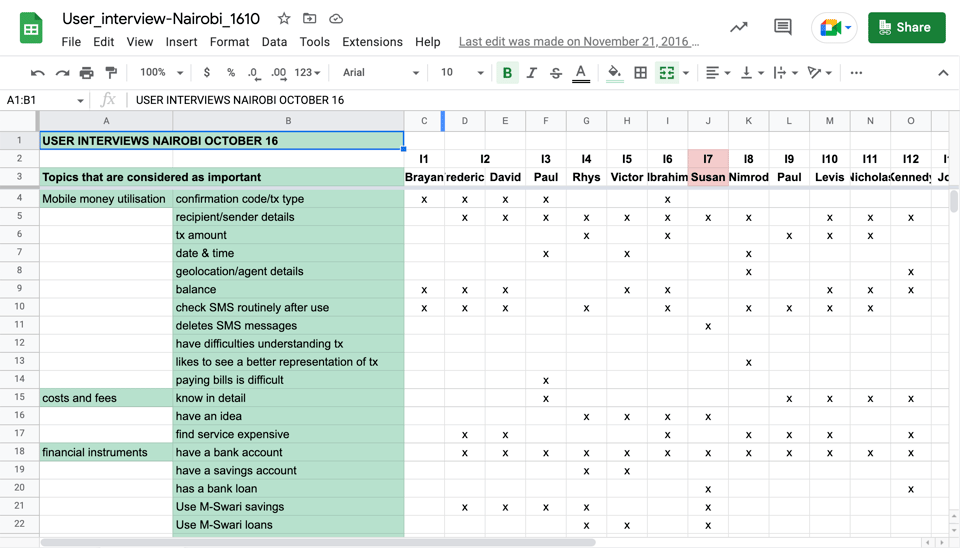Open the activity trend icon

(x=738, y=28)
